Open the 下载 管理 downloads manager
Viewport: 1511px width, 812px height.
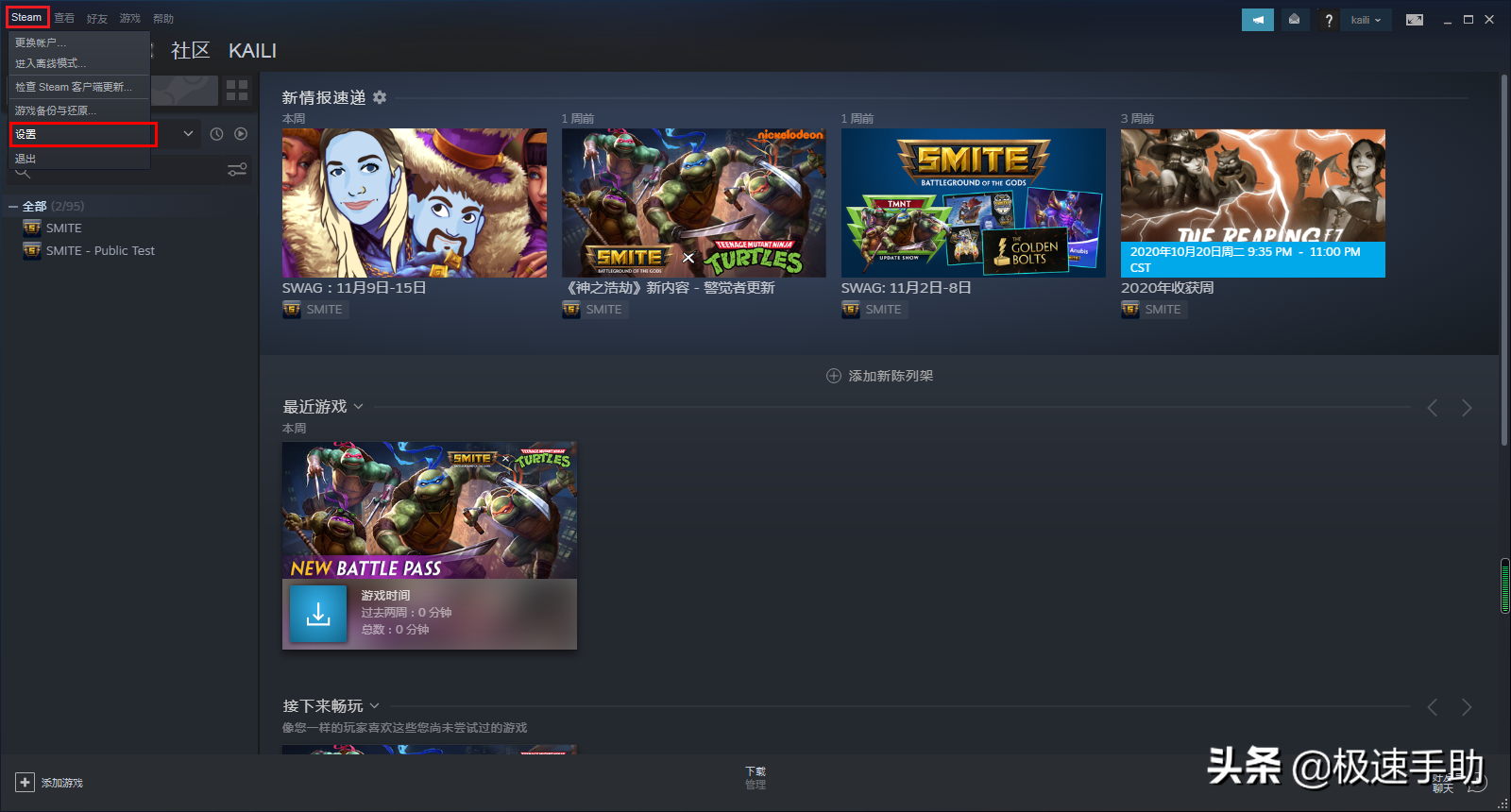coord(755,778)
